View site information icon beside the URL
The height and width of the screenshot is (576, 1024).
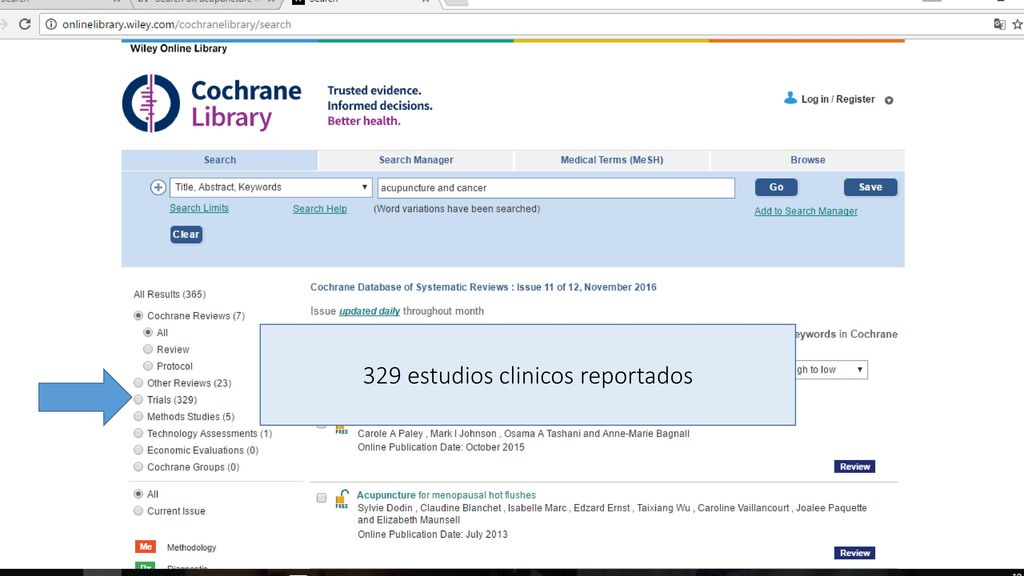(x=51, y=24)
